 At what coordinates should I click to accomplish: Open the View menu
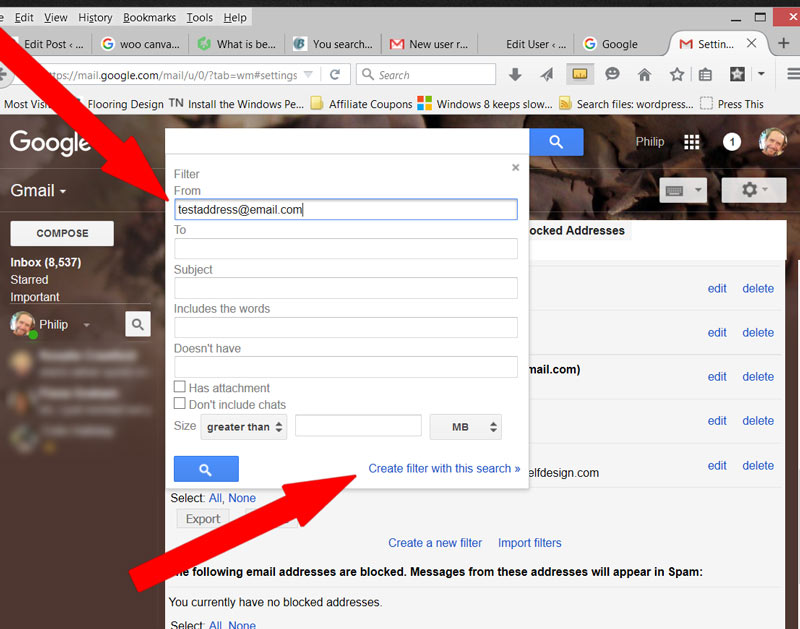pyautogui.click(x=56, y=17)
